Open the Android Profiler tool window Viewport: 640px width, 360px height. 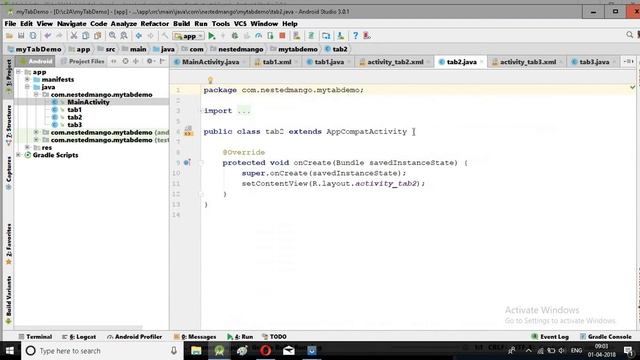(x=135, y=337)
